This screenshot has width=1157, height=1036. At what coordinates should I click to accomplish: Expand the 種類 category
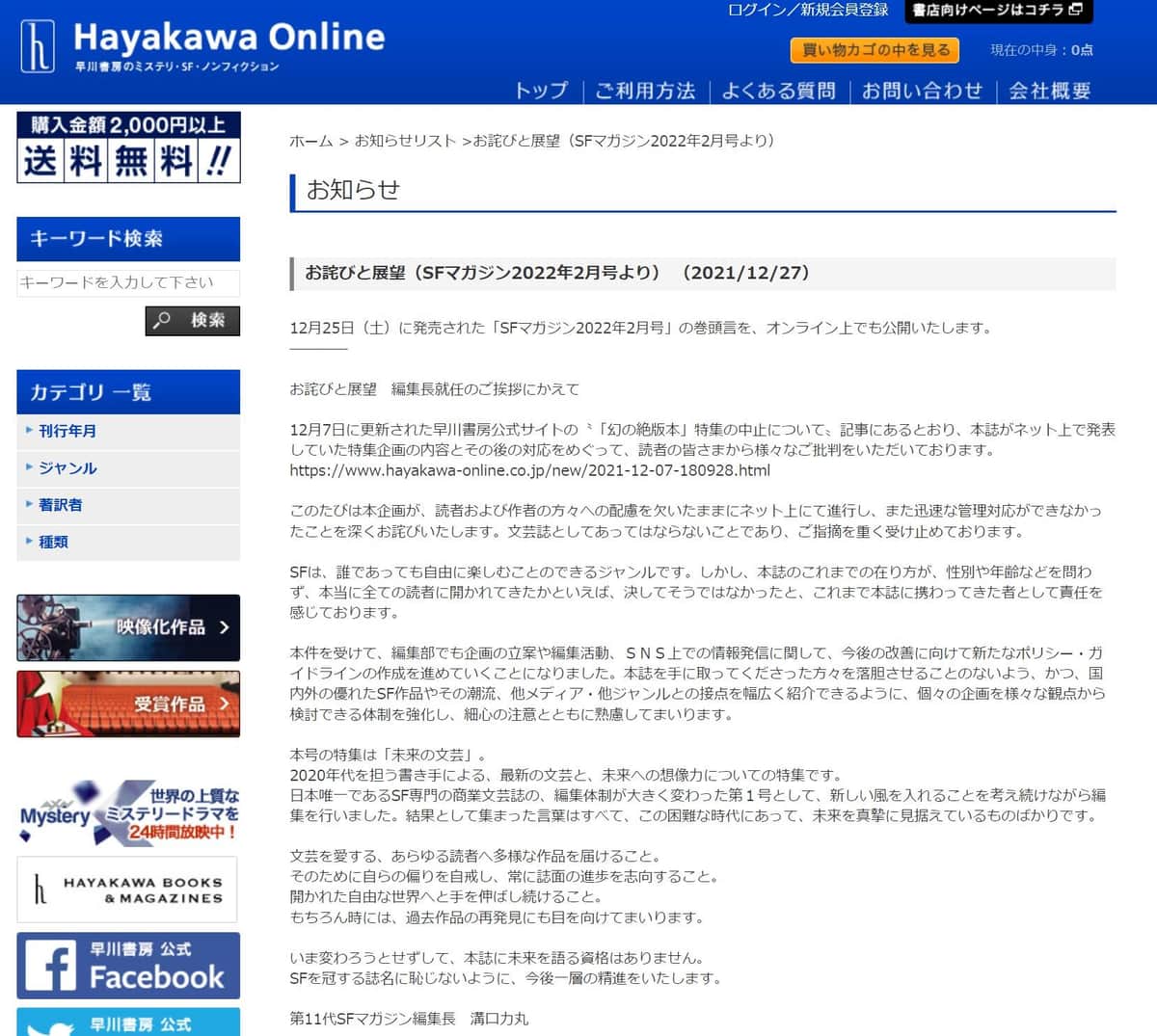point(54,542)
